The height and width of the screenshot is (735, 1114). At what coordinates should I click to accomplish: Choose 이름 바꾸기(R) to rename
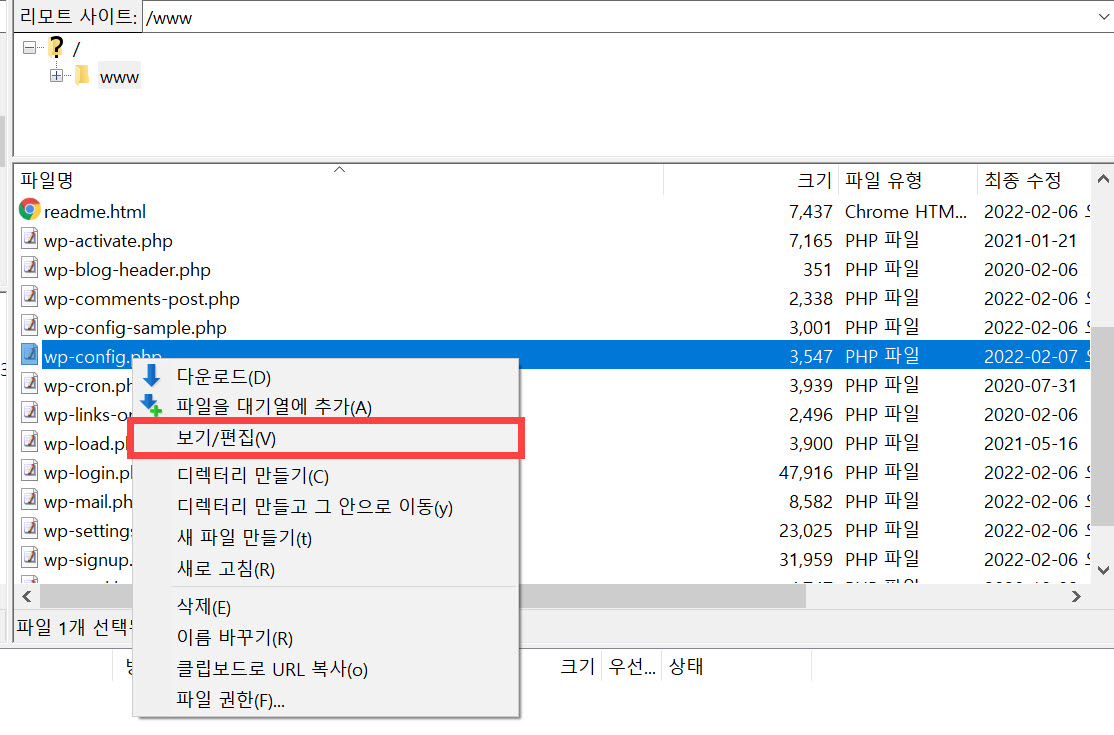(326, 638)
